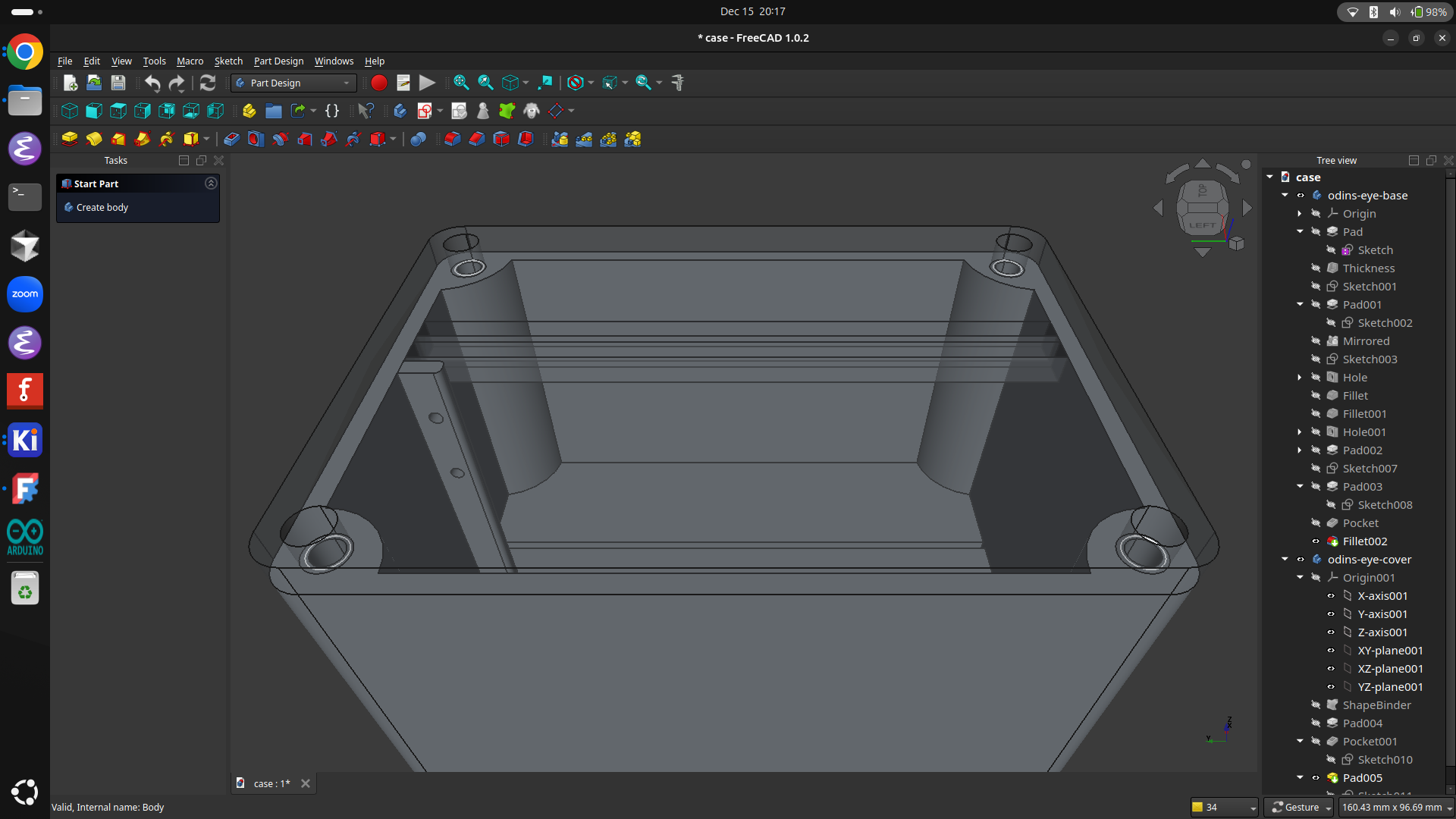This screenshot has width=1456, height=819.
Task: Click the LEFT face of the navigation cube
Action: (1202, 225)
